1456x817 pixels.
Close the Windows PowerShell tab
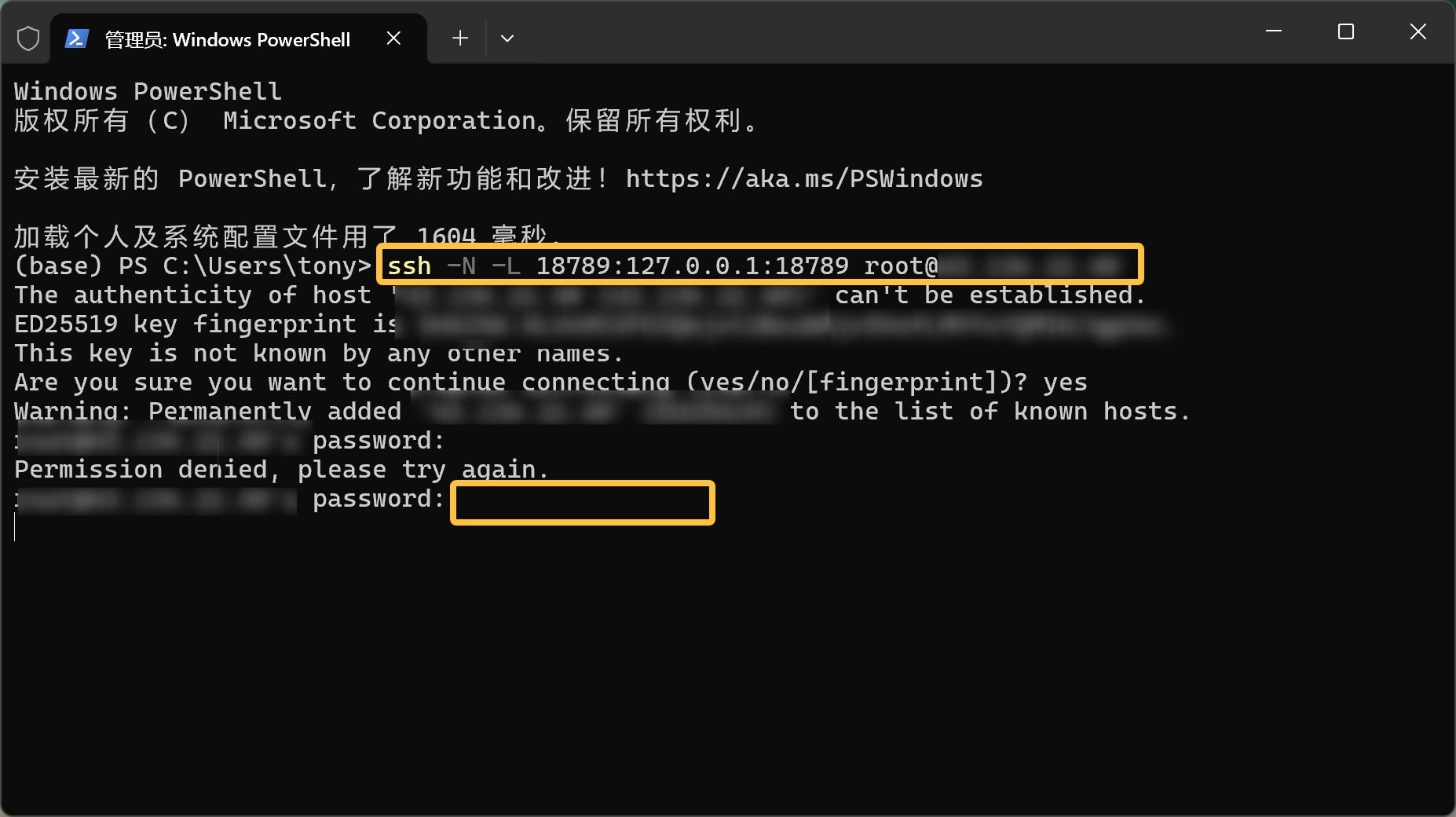pos(393,38)
